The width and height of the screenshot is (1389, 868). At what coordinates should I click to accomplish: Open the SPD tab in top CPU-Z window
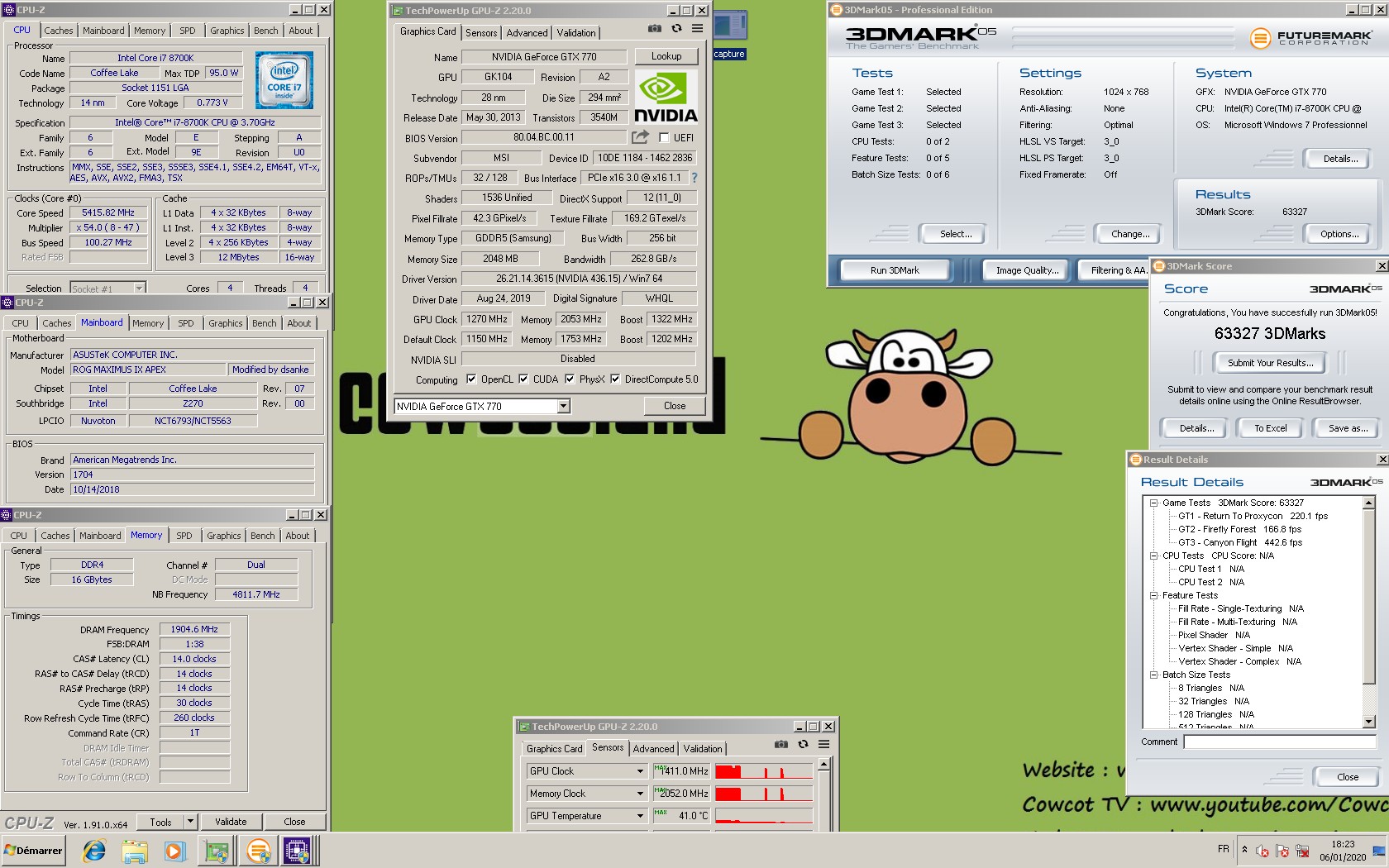(188, 31)
